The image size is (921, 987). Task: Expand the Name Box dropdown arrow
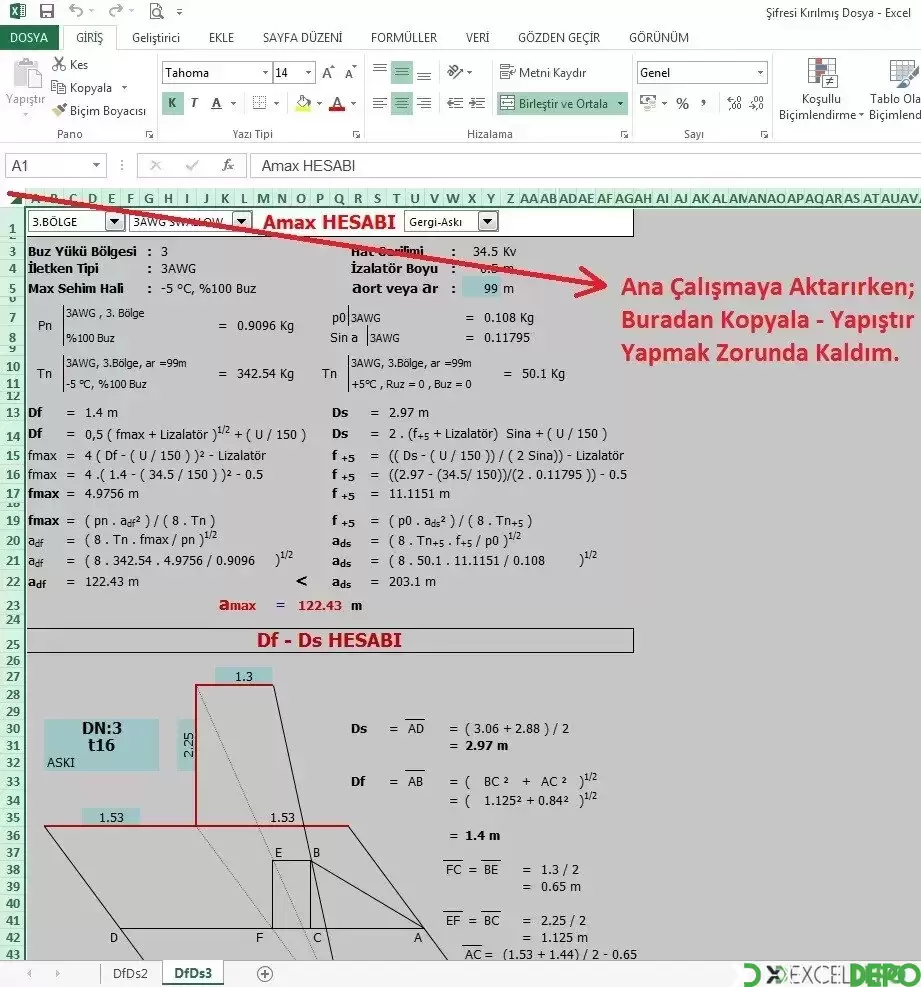[x=96, y=166]
